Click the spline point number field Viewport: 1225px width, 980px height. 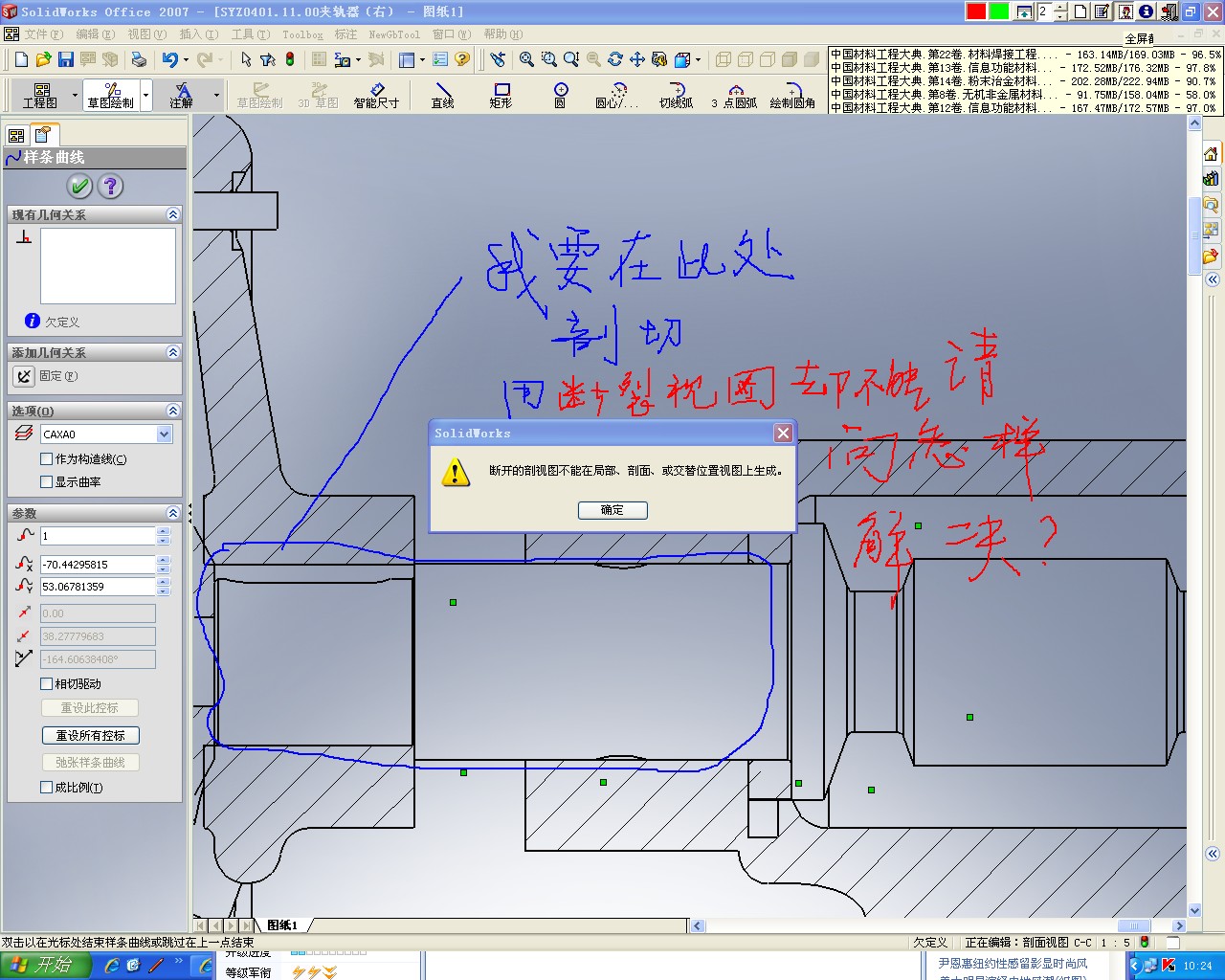coord(98,536)
